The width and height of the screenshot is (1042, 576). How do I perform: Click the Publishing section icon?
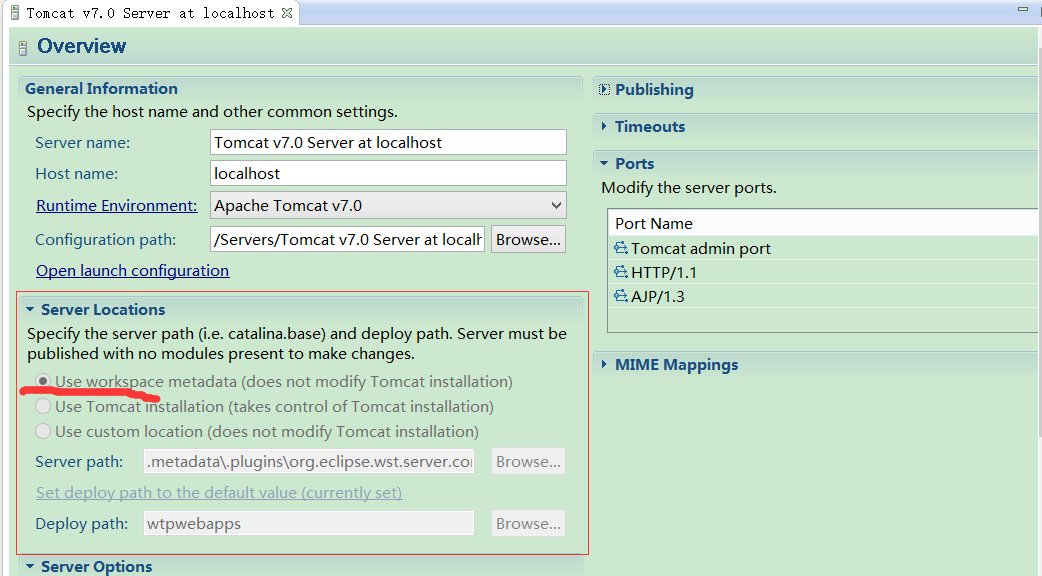tap(602, 89)
